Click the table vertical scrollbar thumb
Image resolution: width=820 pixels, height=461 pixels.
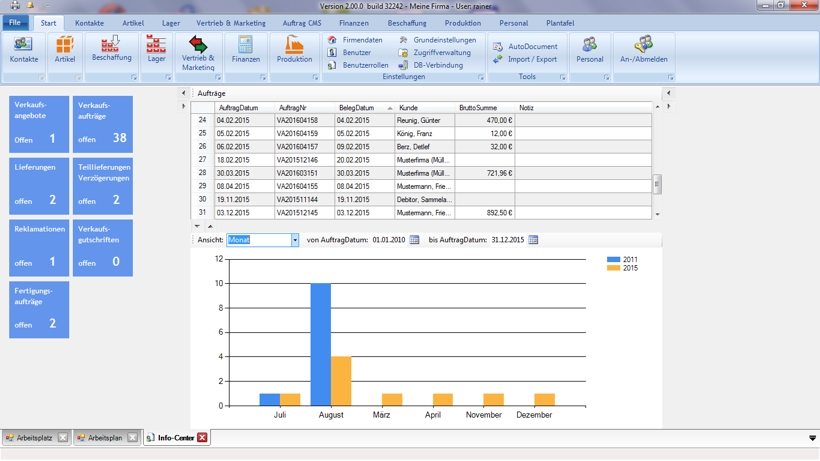click(657, 184)
